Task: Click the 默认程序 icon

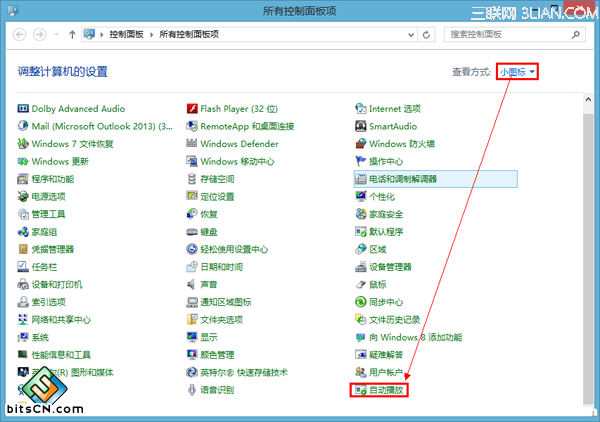Action: click(x=360, y=231)
